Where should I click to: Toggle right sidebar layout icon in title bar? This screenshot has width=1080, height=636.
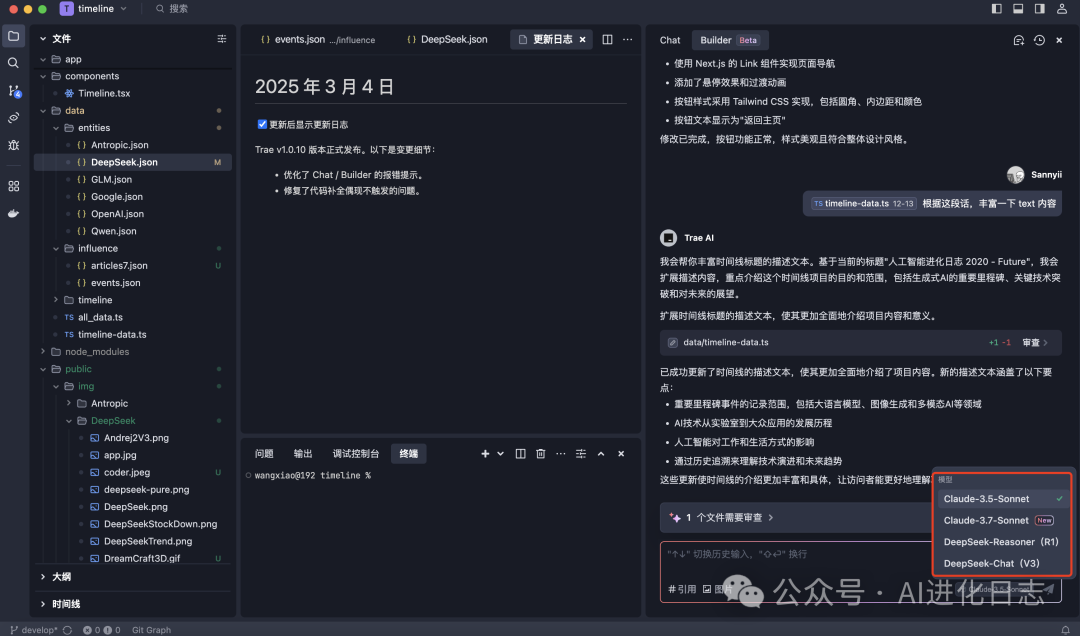click(x=1039, y=8)
